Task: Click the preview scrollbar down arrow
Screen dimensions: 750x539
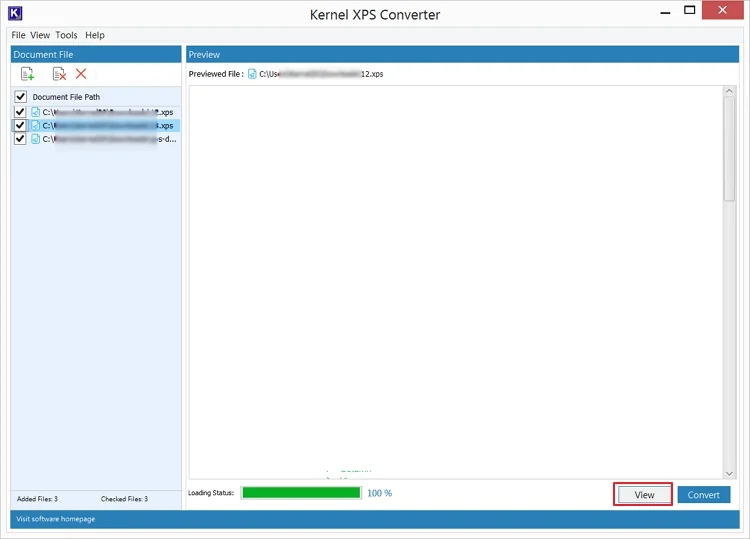Action: pyautogui.click(x=729, y=472)
